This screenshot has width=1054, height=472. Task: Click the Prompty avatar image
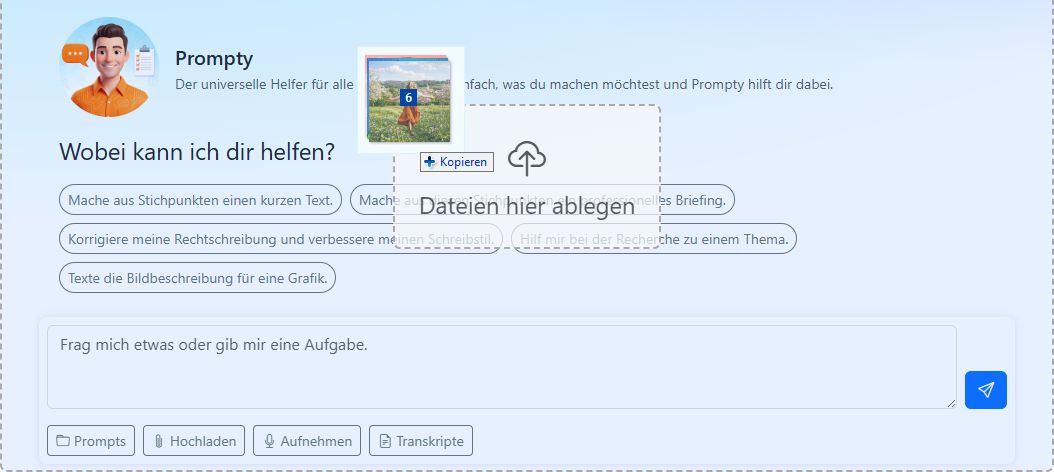tap(109, 67)
